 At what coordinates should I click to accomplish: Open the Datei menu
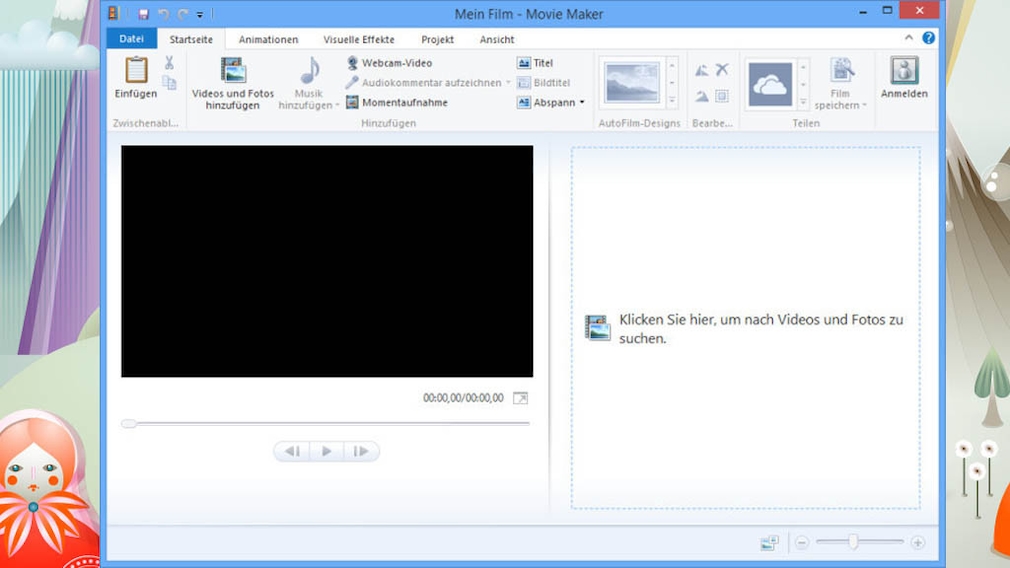click(131, 39)
